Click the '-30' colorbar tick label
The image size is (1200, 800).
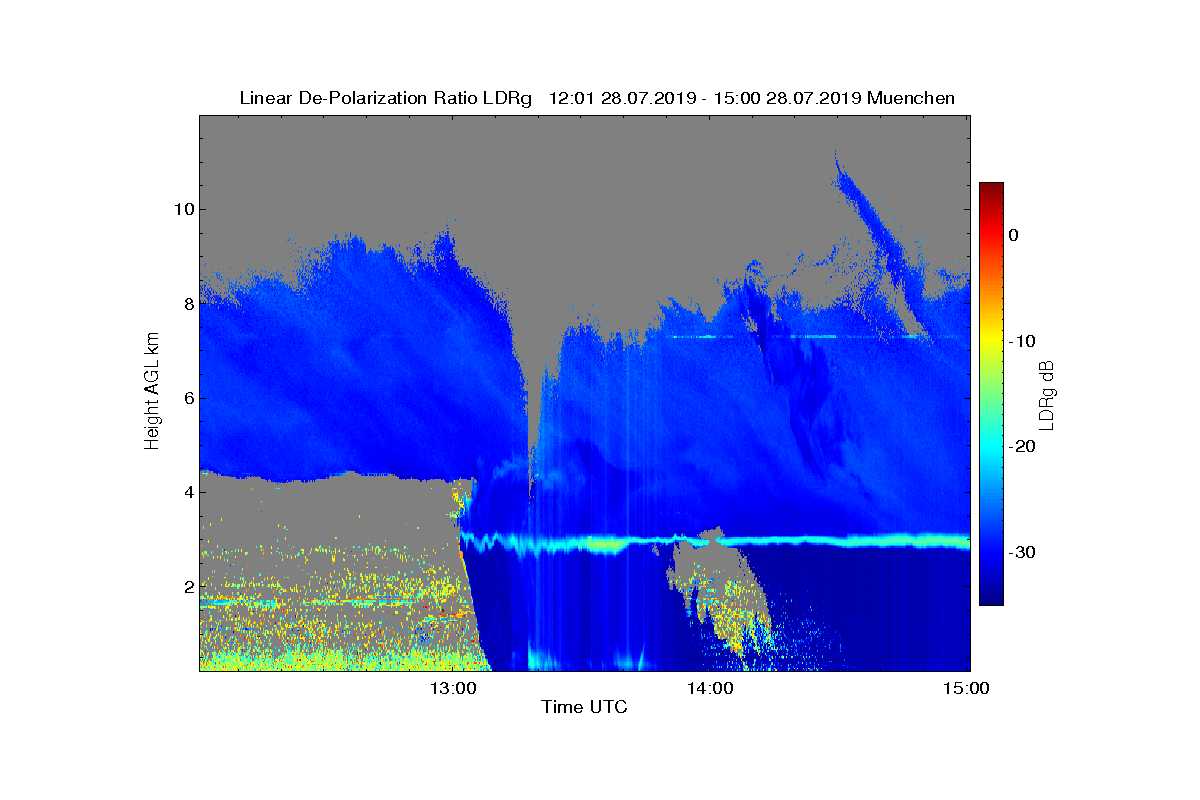coord(1020,553)
